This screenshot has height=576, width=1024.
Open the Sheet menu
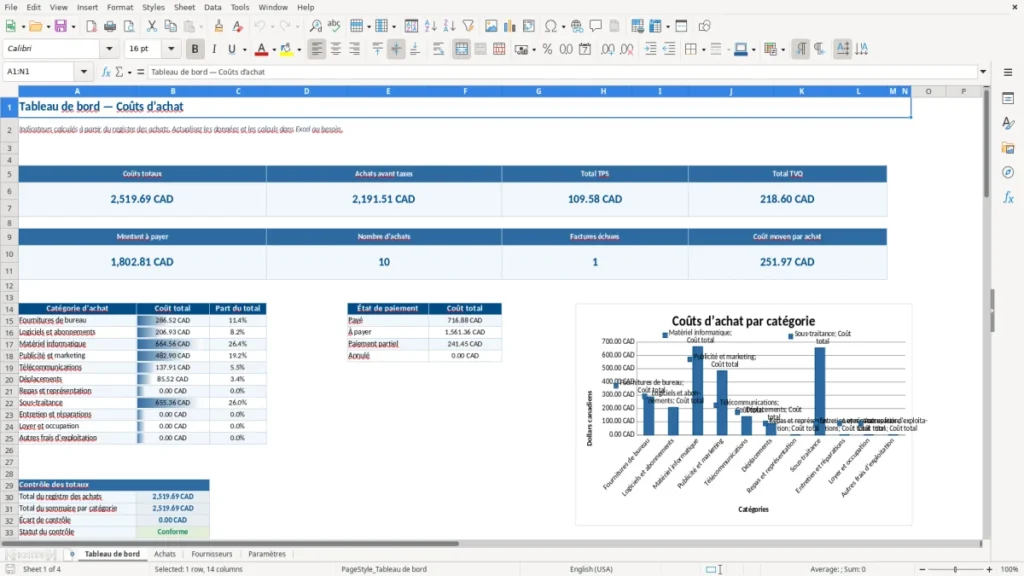point(184,7)
